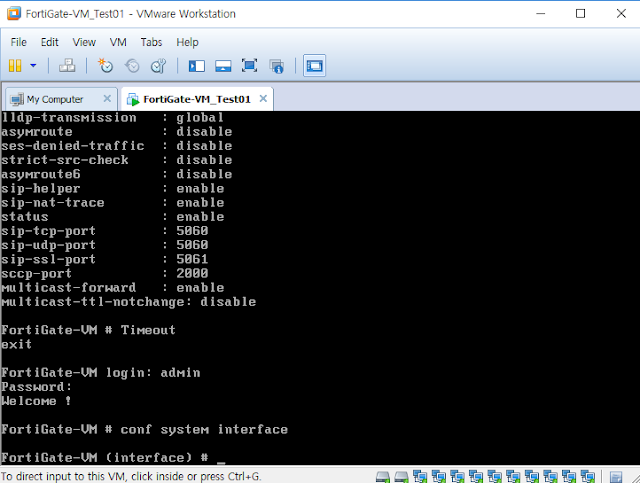Viewport: 640px width, 483px height.
Task: Click 'conf system interface' command text
Action: point(204,430)
